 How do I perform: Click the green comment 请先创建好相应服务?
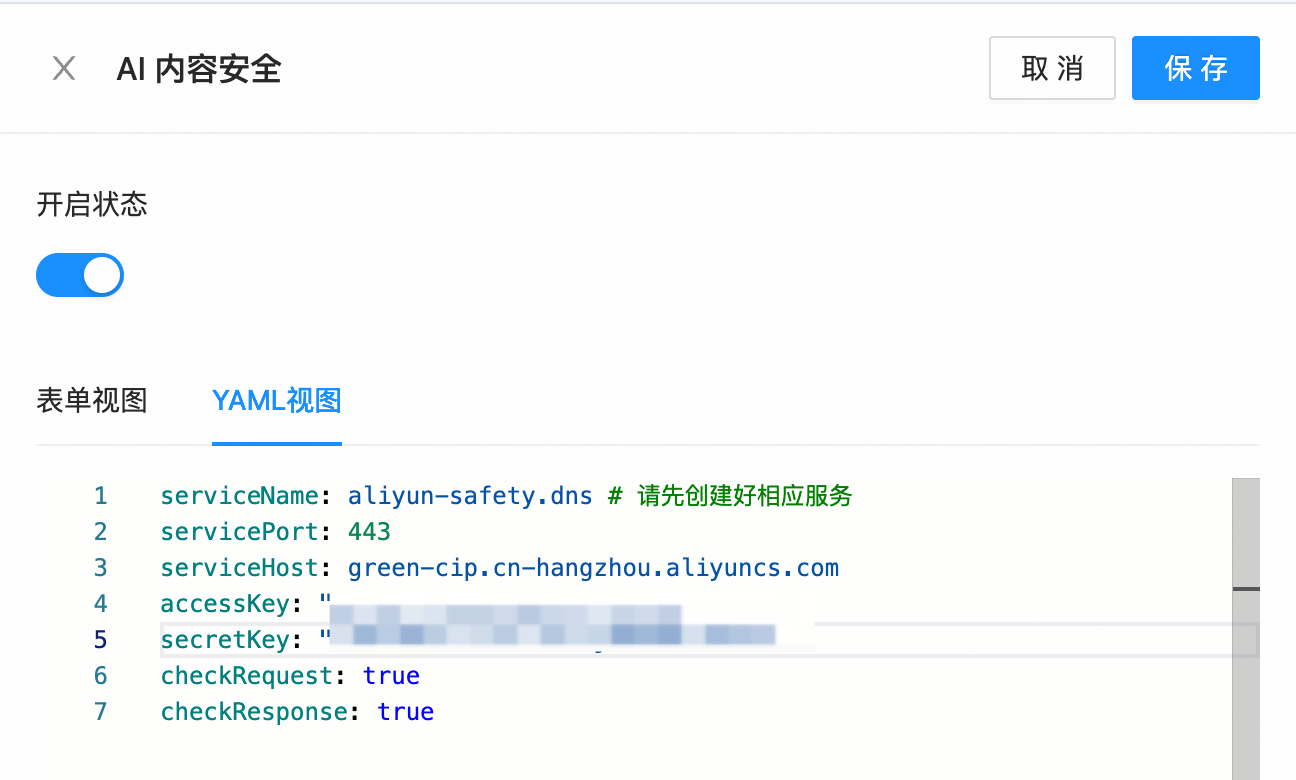click(743, 496)
